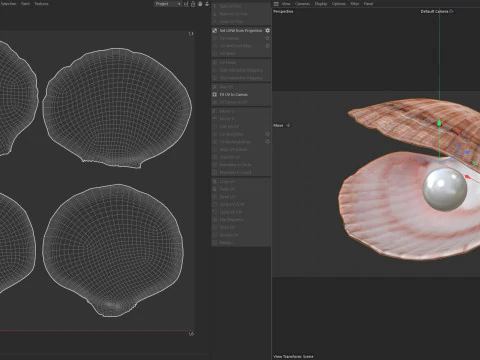This screenshot has width=480, height=360.
Task: Click the View Transform: Scene status text
Action: [293, 356]
